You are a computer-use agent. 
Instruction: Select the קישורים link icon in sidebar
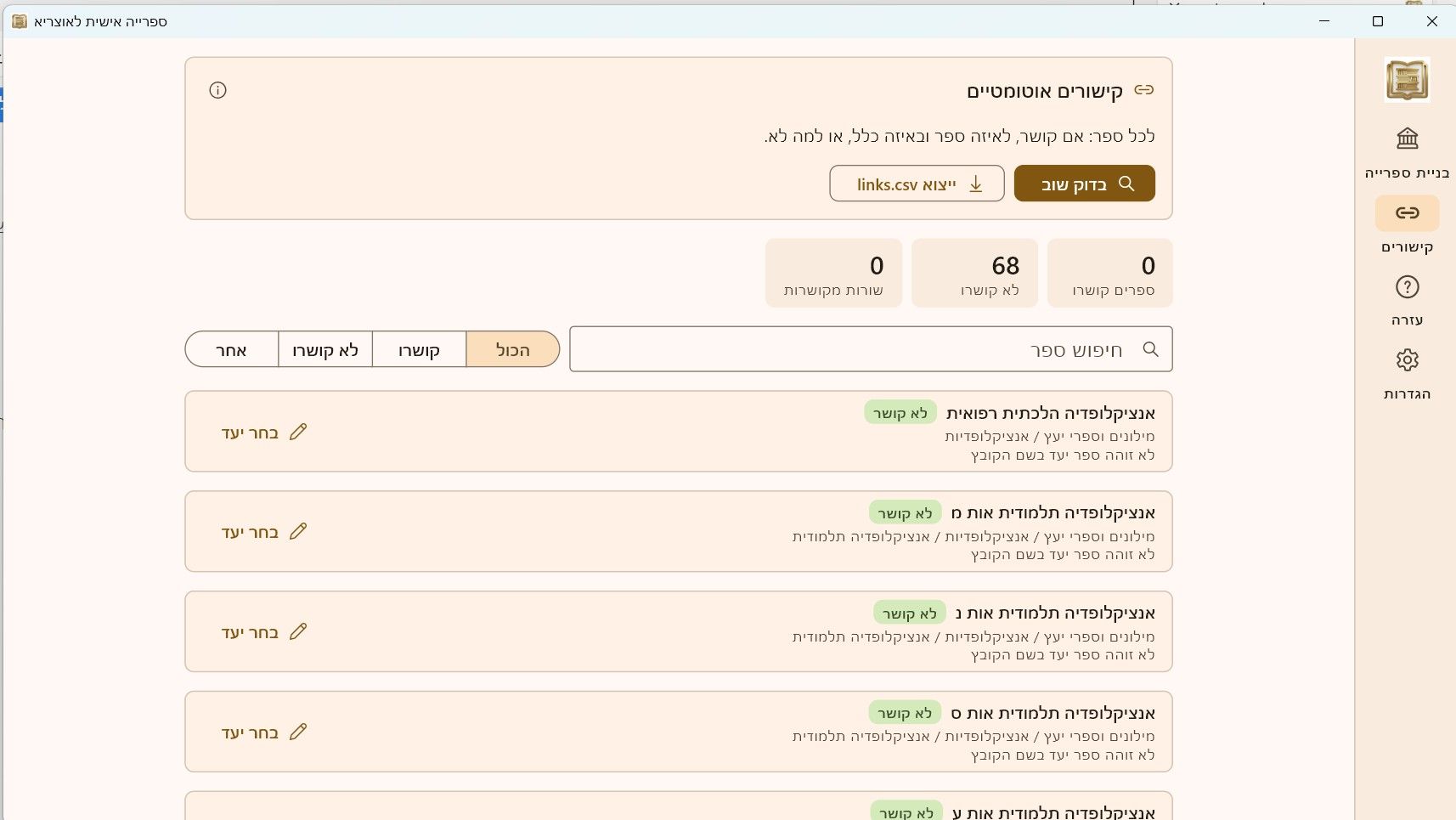coord(1407,213)
